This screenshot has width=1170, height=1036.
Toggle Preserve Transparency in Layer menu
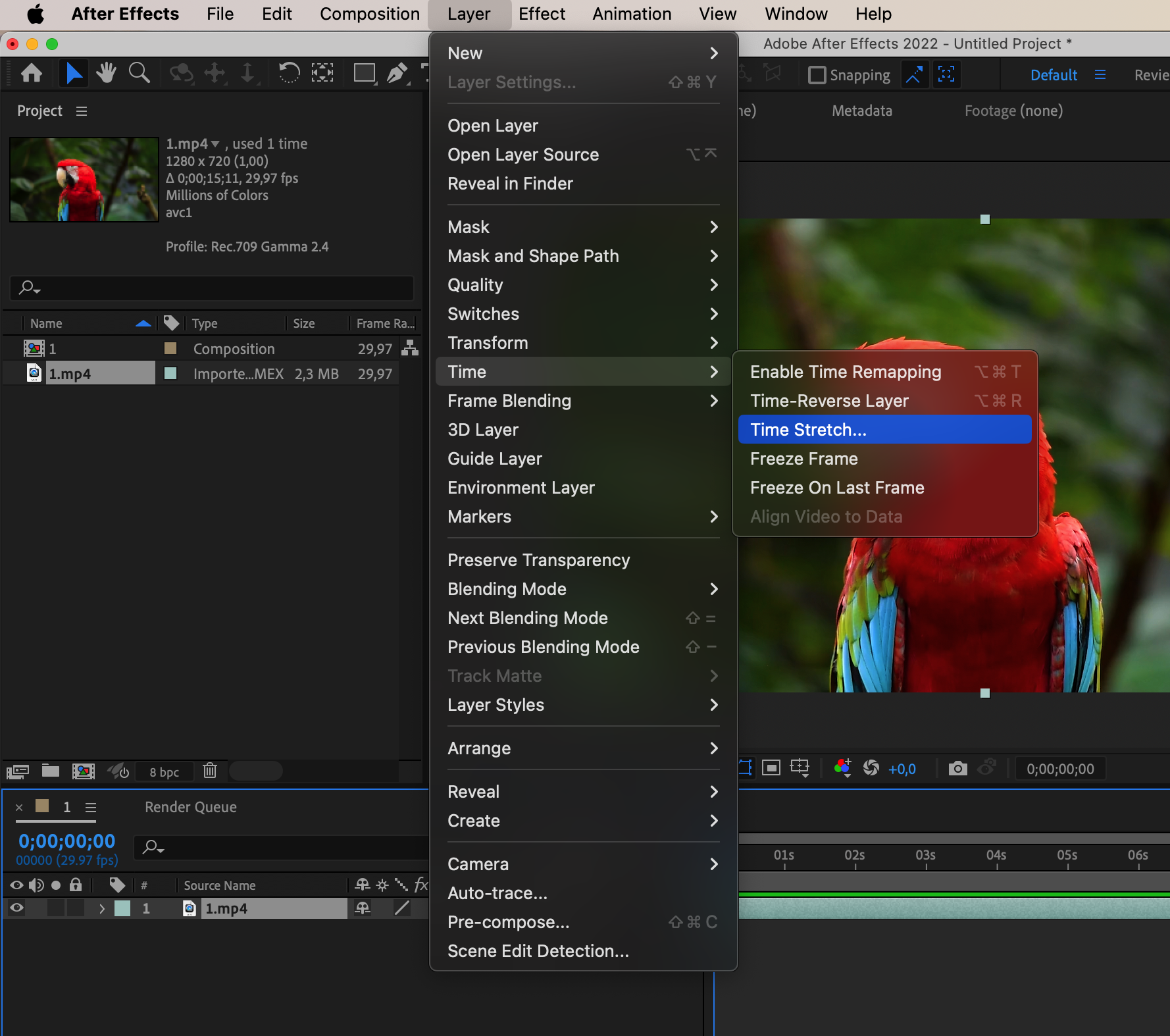538,560
